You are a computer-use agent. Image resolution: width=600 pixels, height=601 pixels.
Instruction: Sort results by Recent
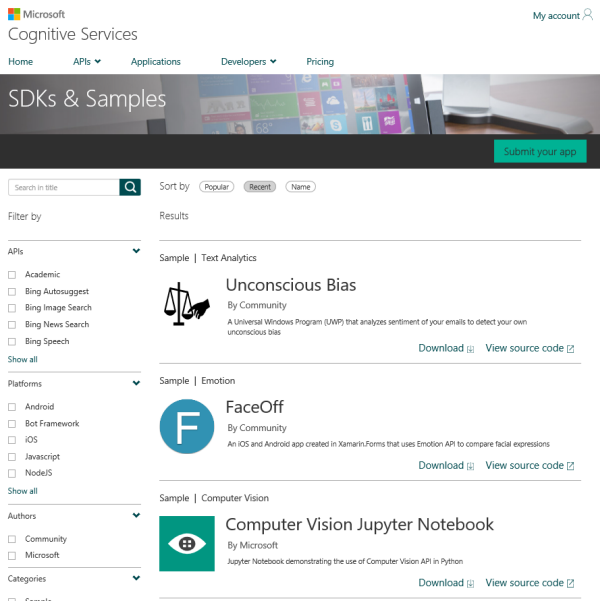(x=260, y=187)
